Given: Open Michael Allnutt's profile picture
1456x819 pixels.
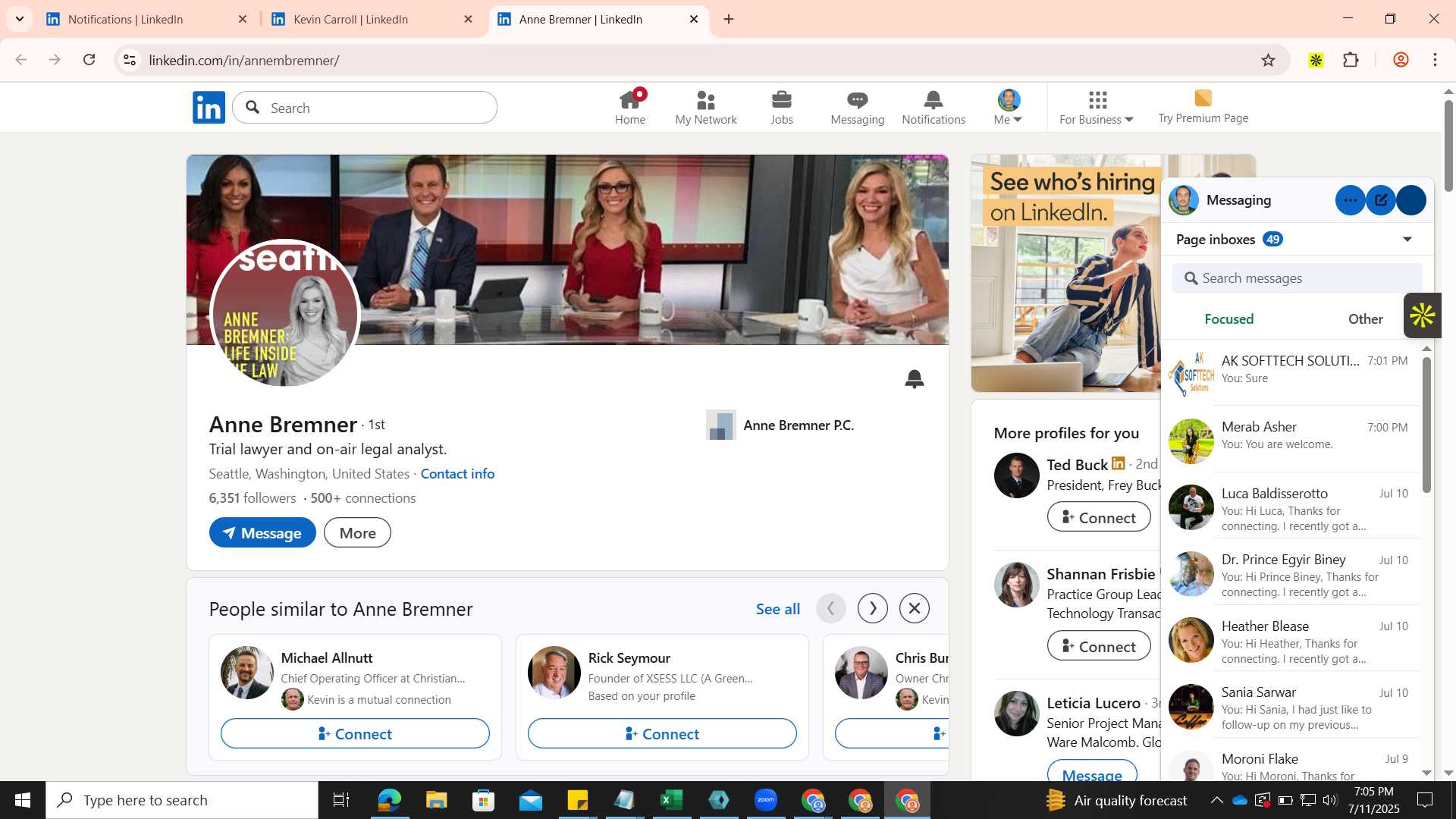Looking at the screenshot, I should (x=247, y=673).
